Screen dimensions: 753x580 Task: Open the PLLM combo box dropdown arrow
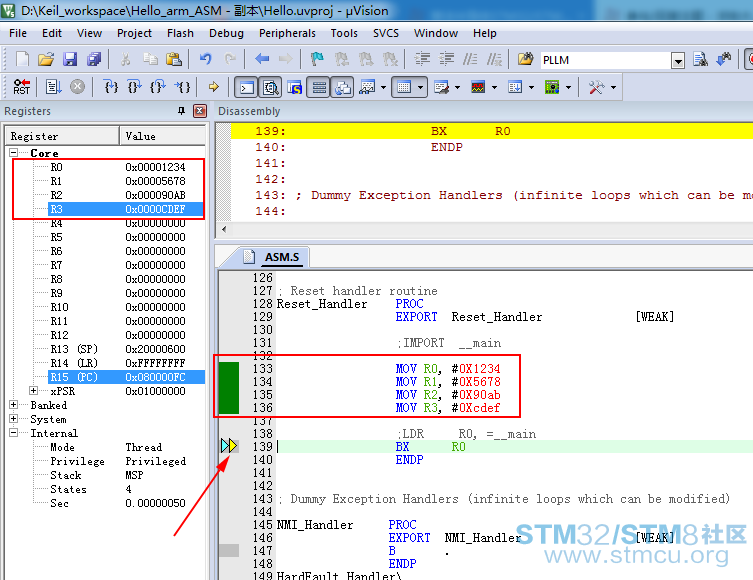click(678, 60)
